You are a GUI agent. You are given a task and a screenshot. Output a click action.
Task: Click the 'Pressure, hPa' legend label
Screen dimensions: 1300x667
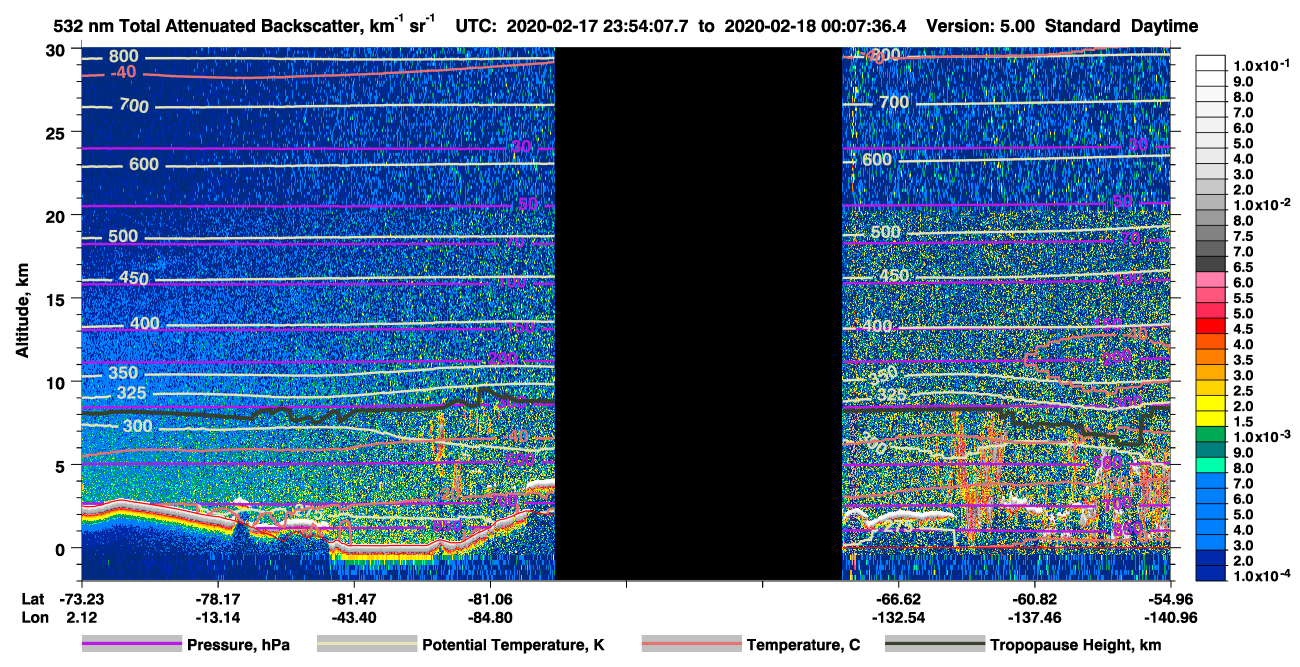[238, 645]
